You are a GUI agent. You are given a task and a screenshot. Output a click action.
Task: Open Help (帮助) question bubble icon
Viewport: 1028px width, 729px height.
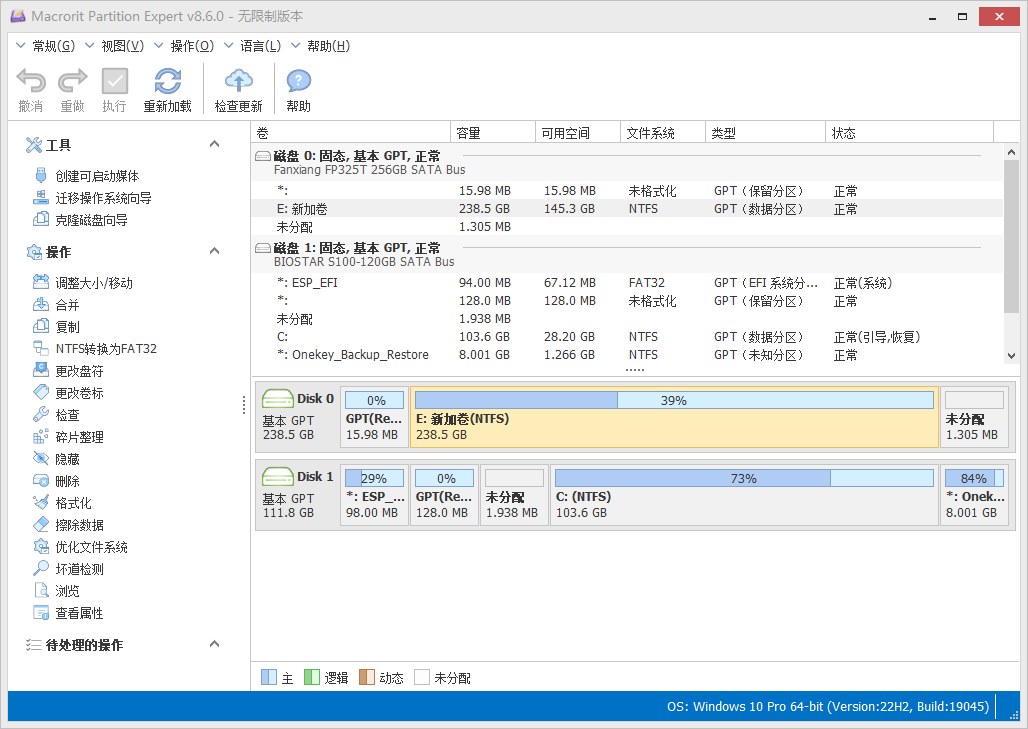(x=298, y=81)
